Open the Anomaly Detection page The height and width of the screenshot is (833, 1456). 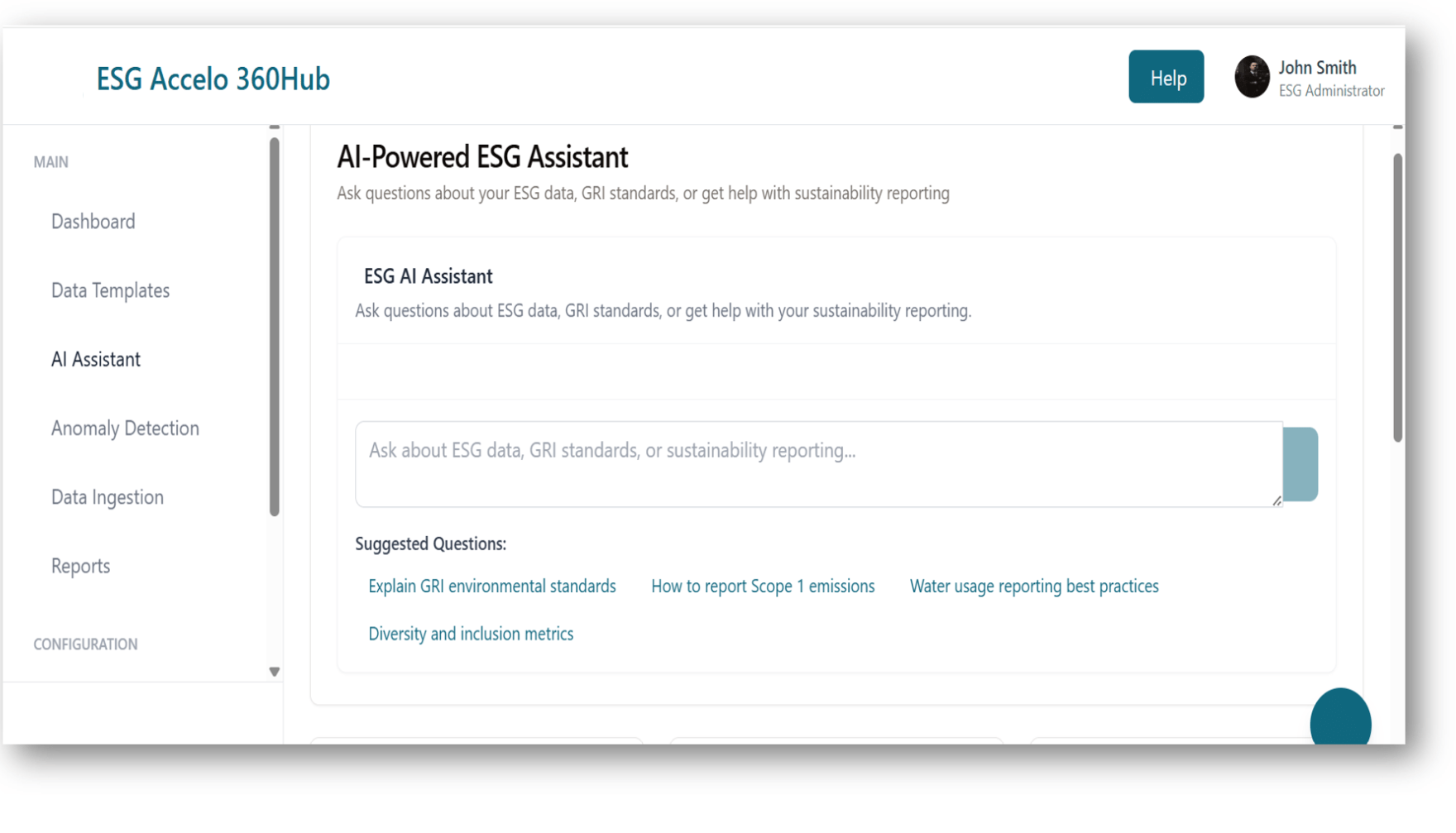tap(125, 428)
